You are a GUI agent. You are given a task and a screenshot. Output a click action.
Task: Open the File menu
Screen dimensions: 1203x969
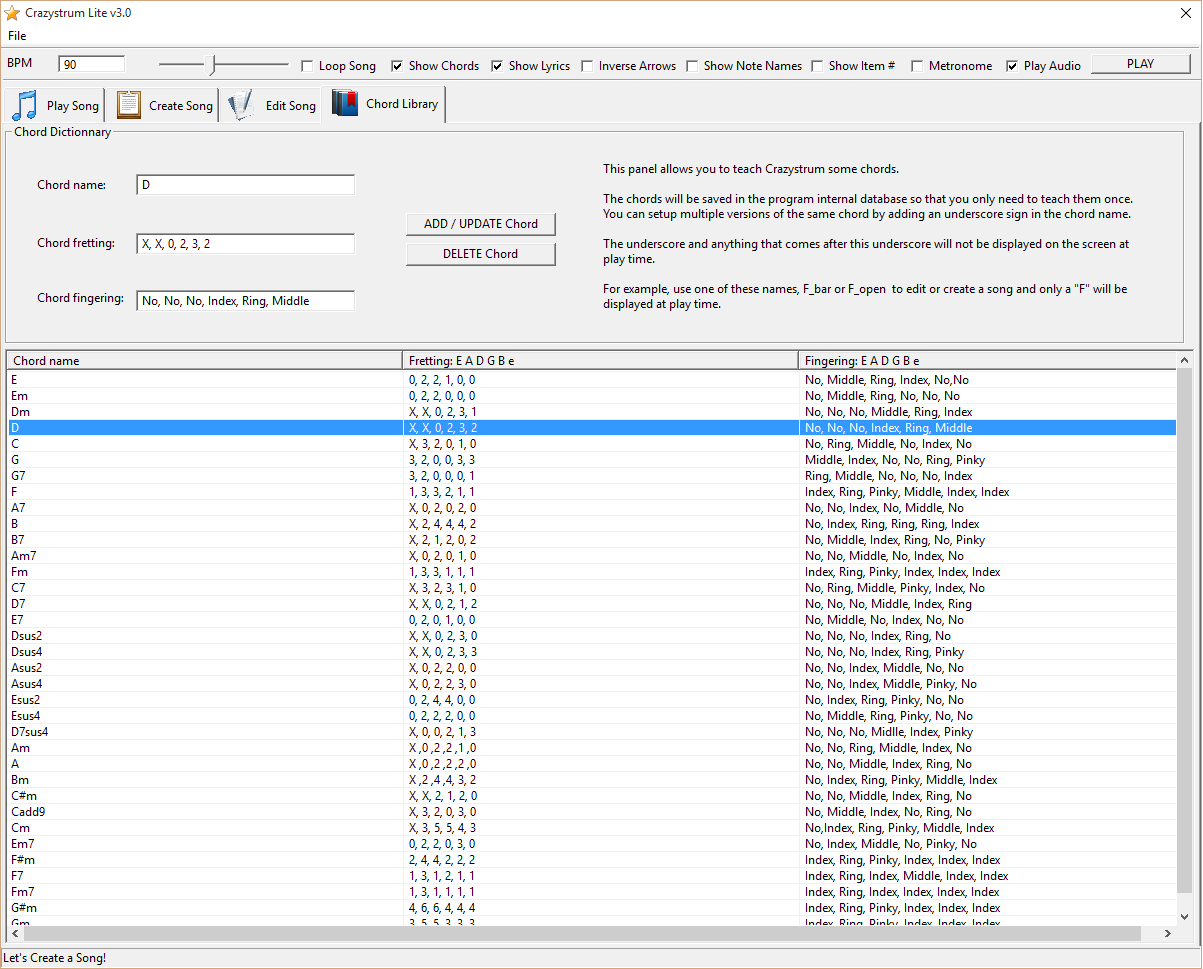coord(17,36)
